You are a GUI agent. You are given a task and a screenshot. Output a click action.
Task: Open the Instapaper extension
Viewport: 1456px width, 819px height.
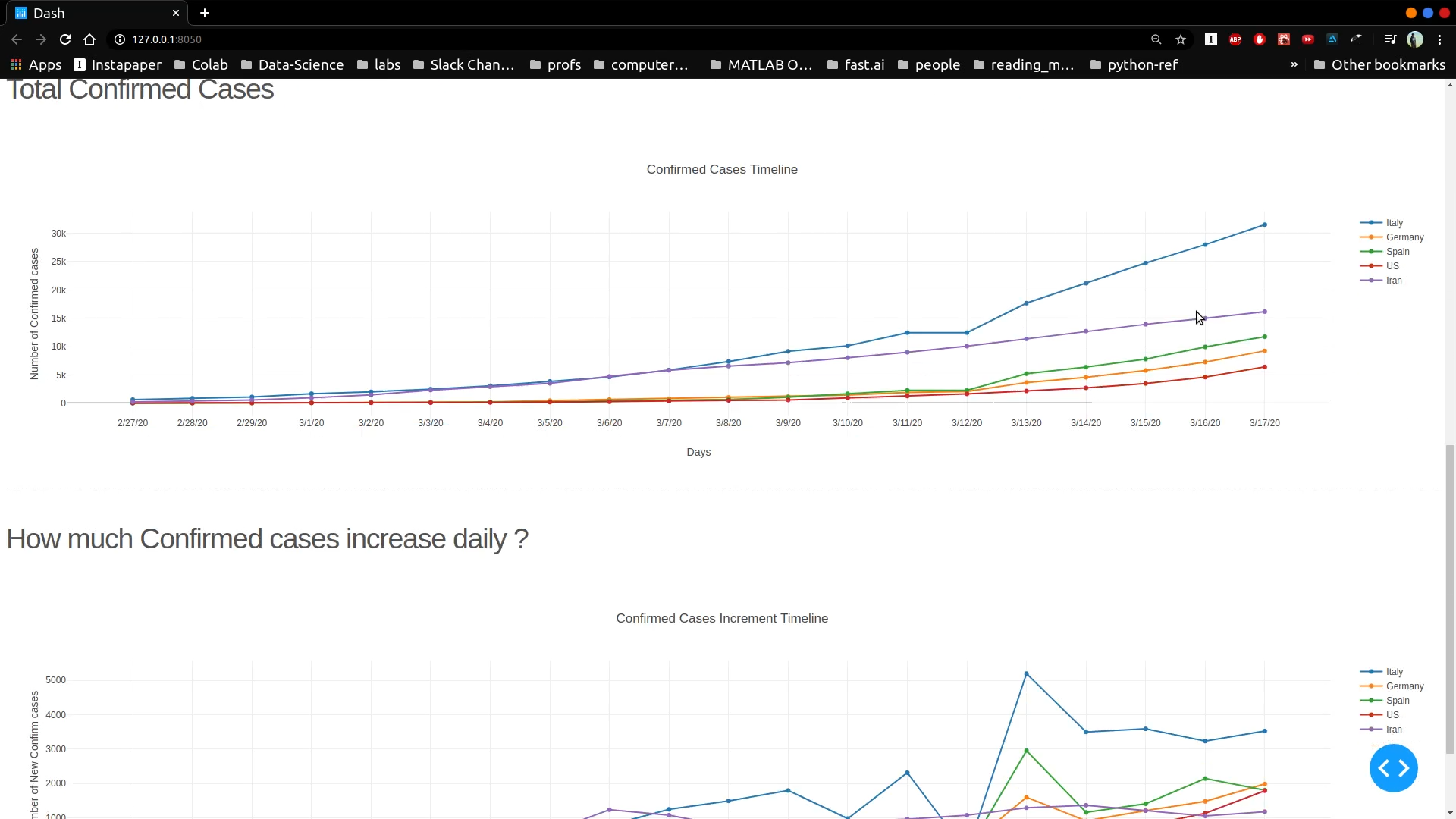tap(1211, 39)
